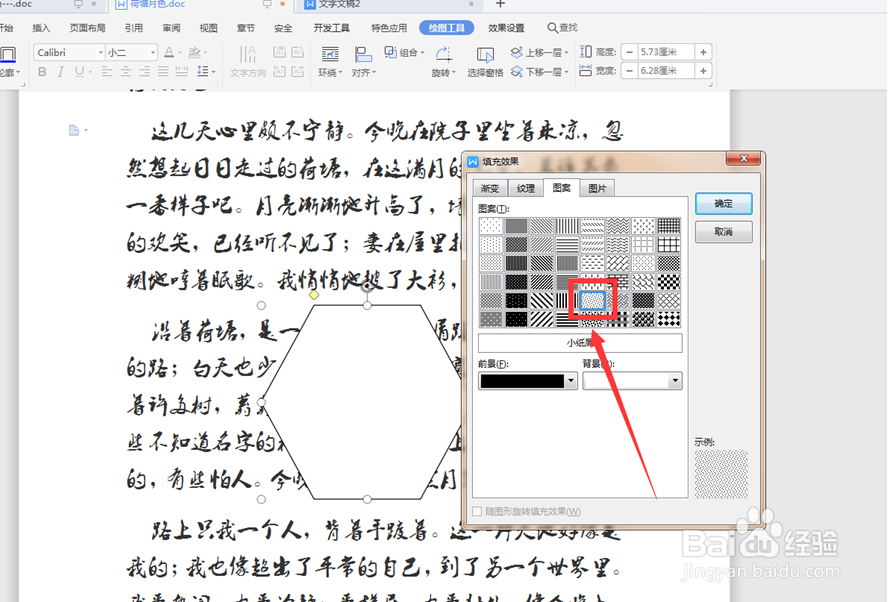The width and height of the screenshot is (889, 602).
Task: Open the 效果设置 ribbon tab
Action: tap(506, 28)
